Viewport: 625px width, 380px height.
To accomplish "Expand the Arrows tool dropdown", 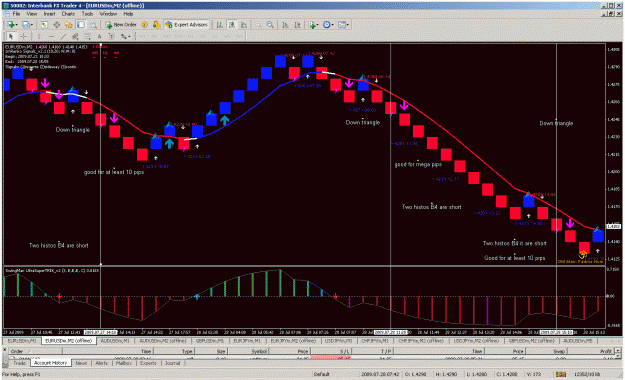I will tap(129, 37).
